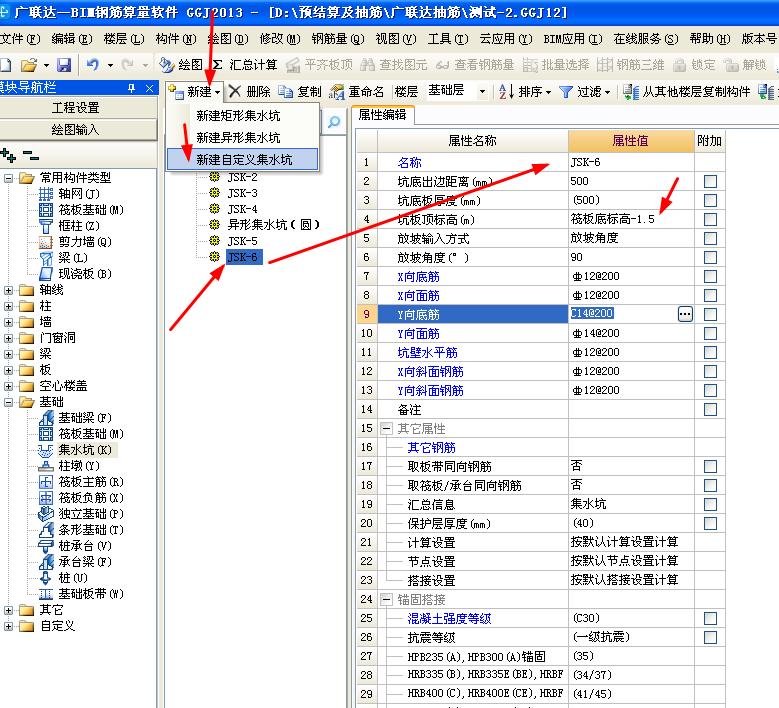Expand the 轴线 folder
The image size is (779, 708).
8,290
